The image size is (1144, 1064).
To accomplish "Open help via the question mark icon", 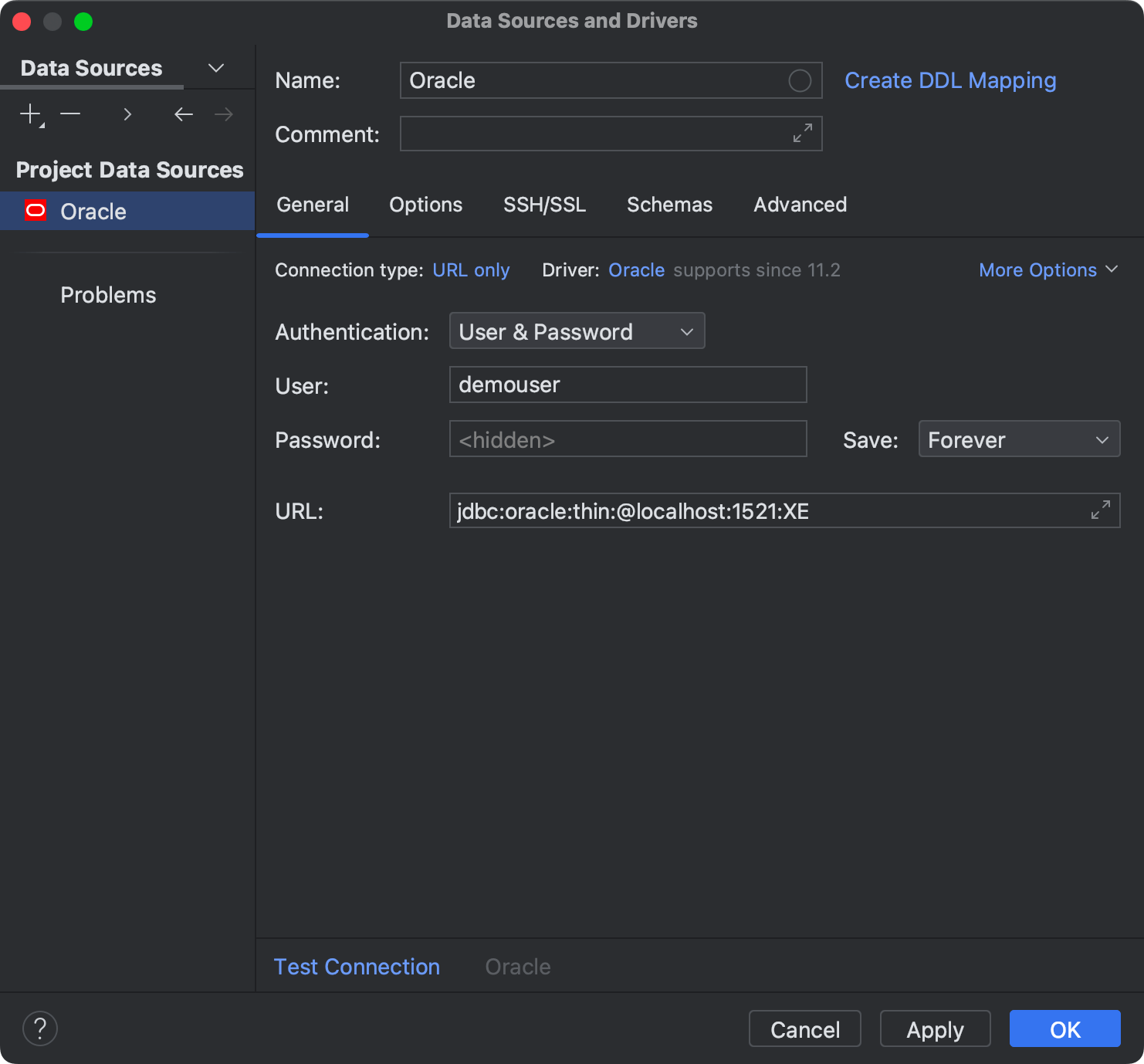I will click(39, 1028).
